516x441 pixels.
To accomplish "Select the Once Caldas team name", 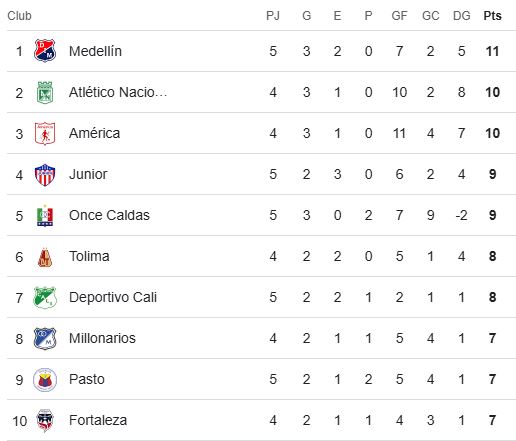I will tap(109, 215).
